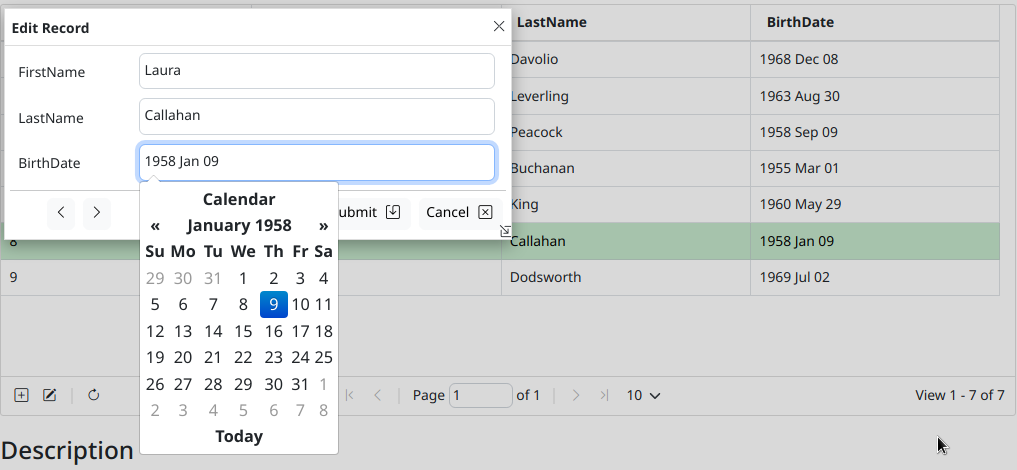Viewport: 1017px width, 470px height.
Task: Reload the grid with refresh icon
Action: pos(94,395)
